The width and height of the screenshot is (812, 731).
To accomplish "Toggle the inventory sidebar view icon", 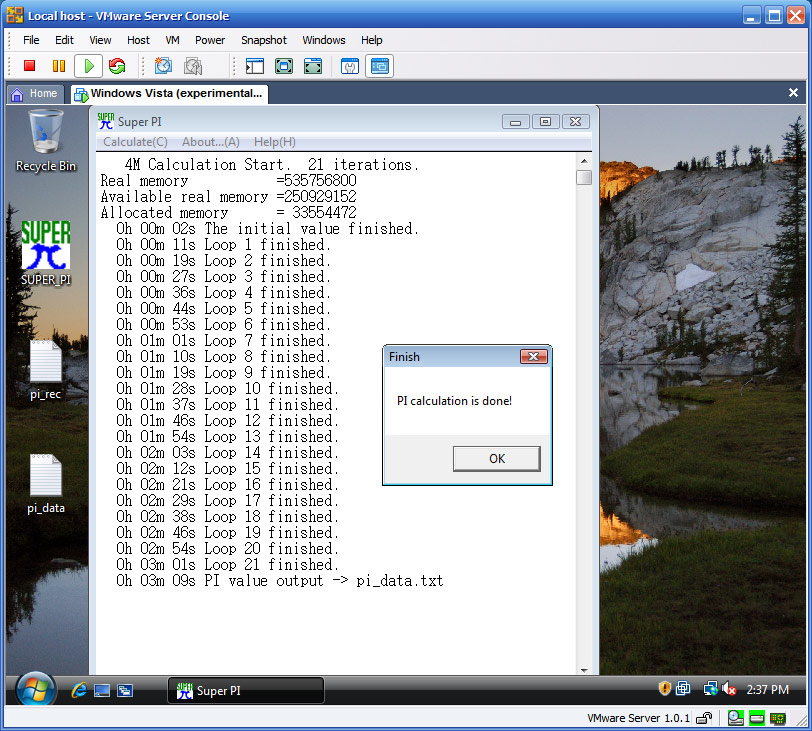I will point(254,66).
